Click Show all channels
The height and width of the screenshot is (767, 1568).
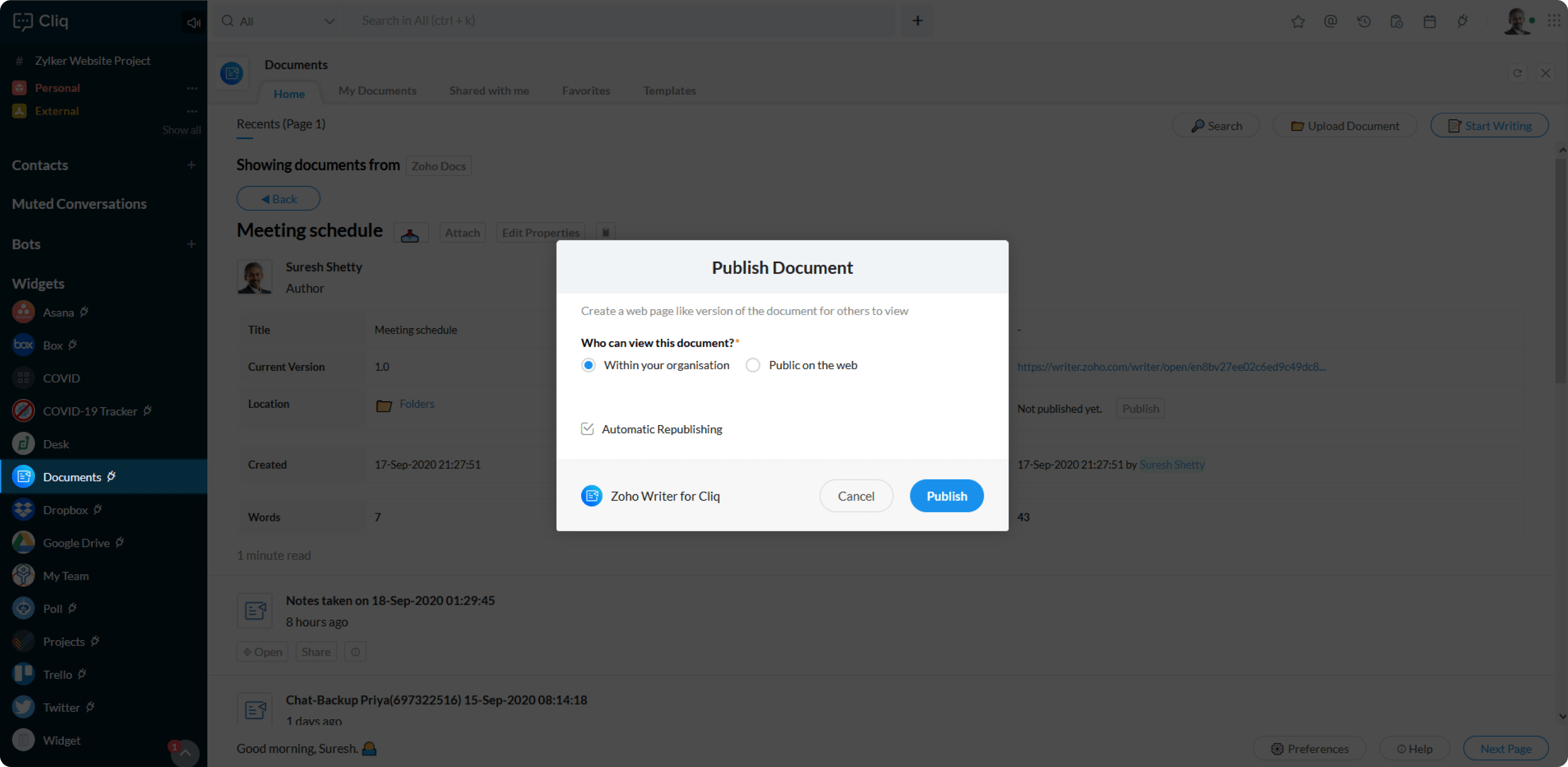[181, 130]
